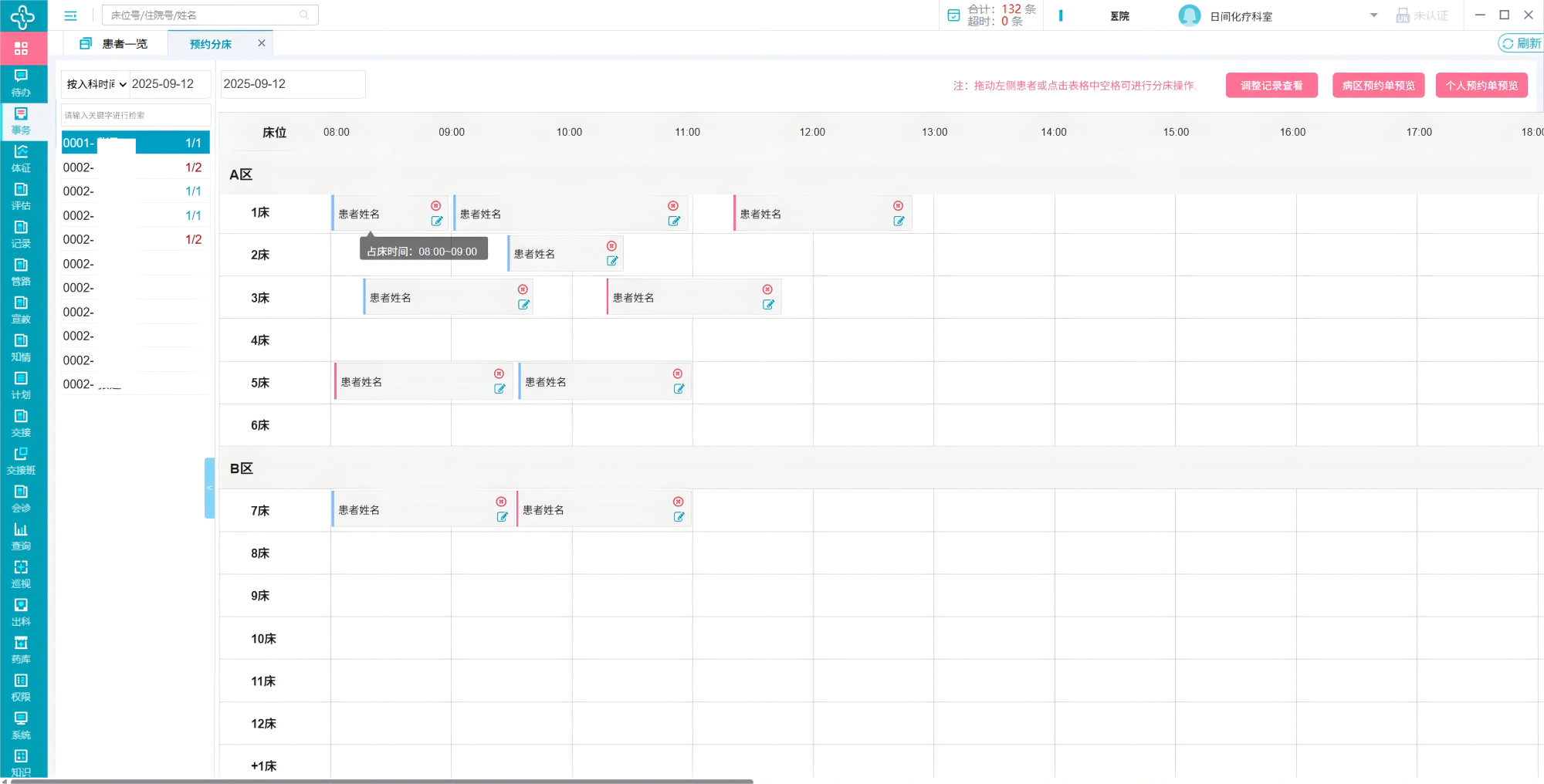Click the 查询 chart icon in sidebar

point(21,536)
